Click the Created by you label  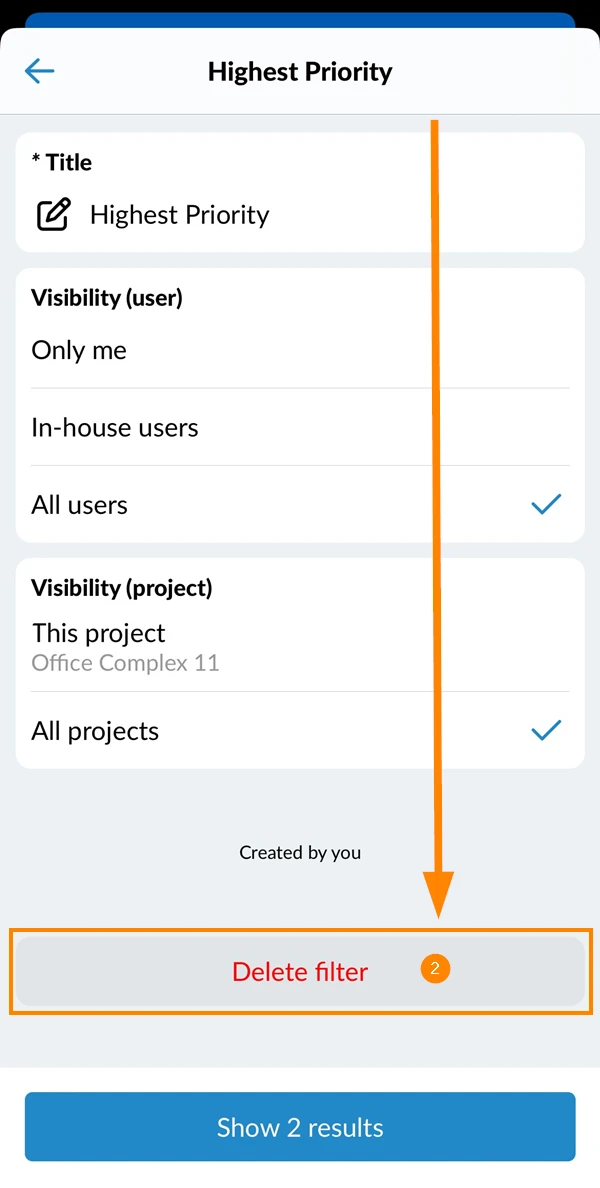pos(300,852)
